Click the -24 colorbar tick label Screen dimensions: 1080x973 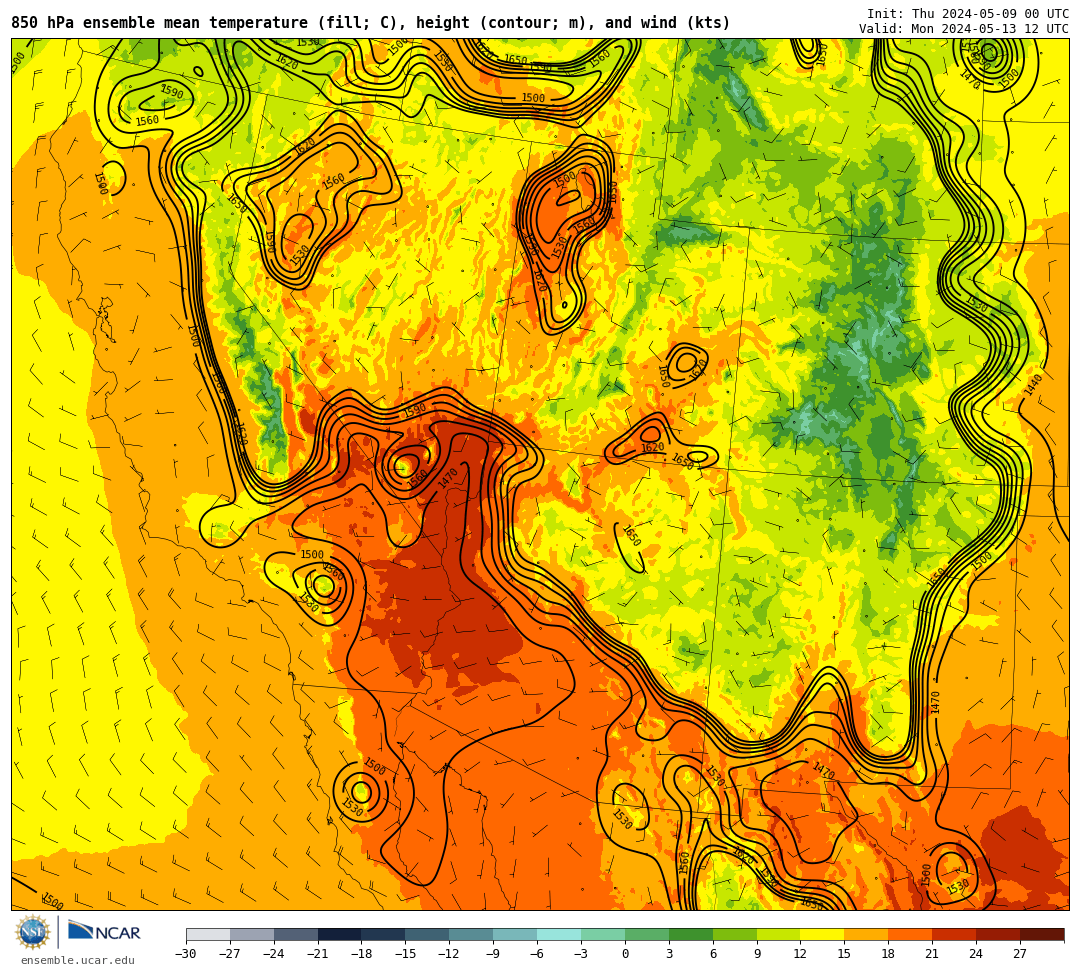[274, 954]
